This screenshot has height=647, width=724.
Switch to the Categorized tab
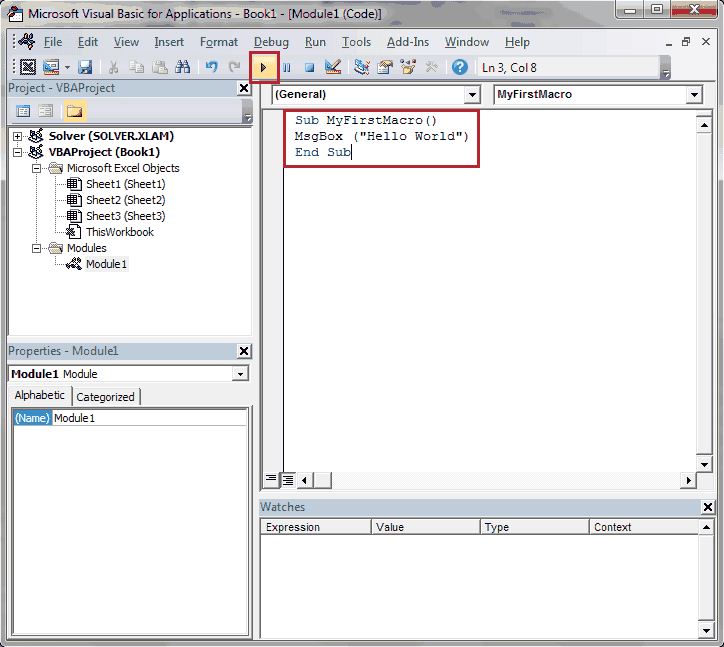click(105, 397)
